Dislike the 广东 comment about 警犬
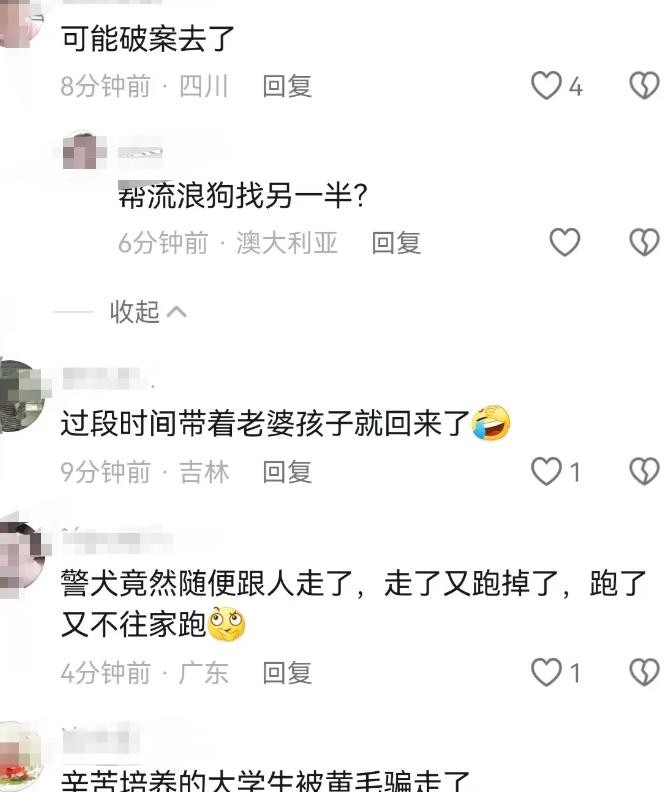This screenshot has width=668, height=792. click(x=645, y=672)
